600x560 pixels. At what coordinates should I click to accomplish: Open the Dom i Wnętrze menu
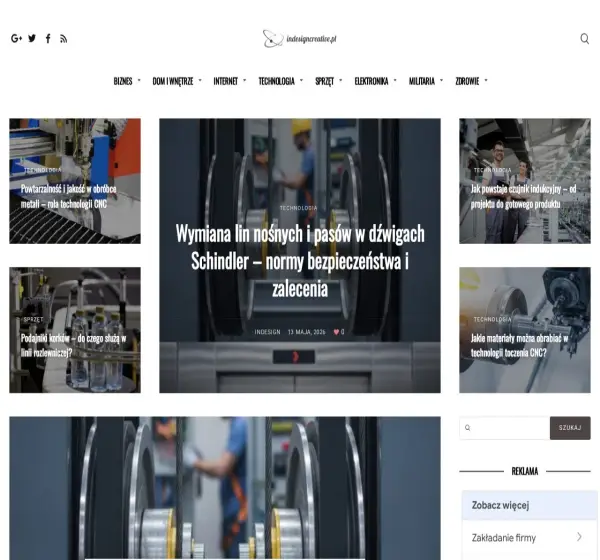click(173, 81)
